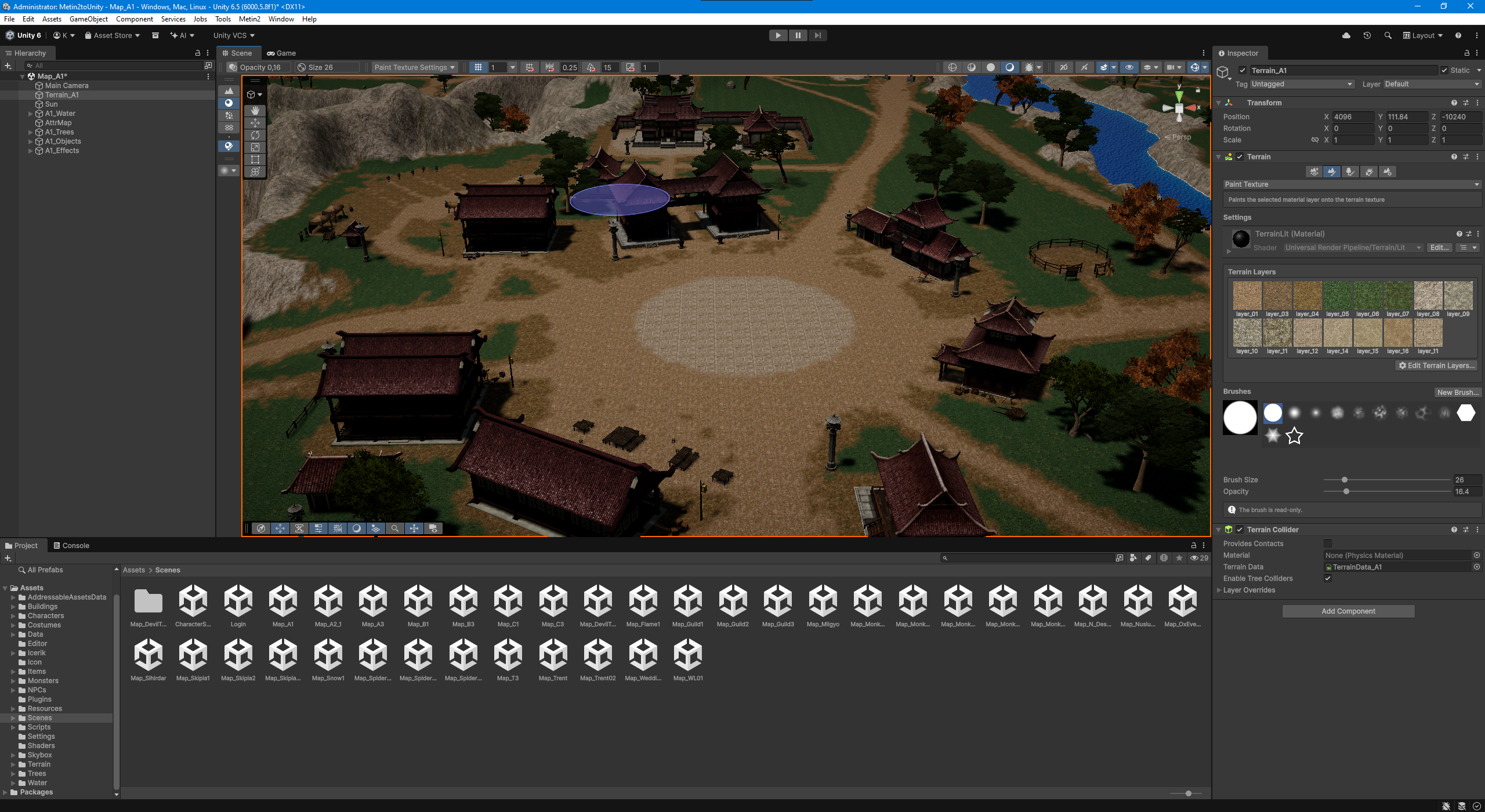
Task: Switch to the Console tab
Action: coord(71,546)
